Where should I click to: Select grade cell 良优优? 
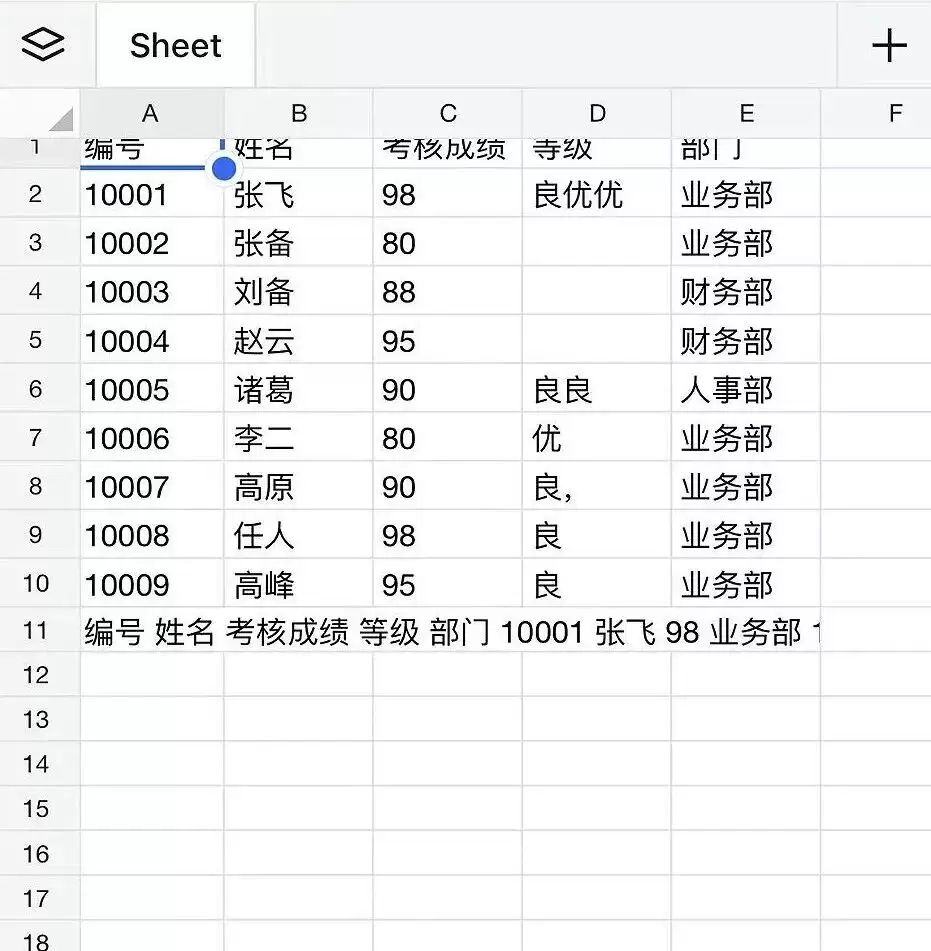click(x=597, y=194)
